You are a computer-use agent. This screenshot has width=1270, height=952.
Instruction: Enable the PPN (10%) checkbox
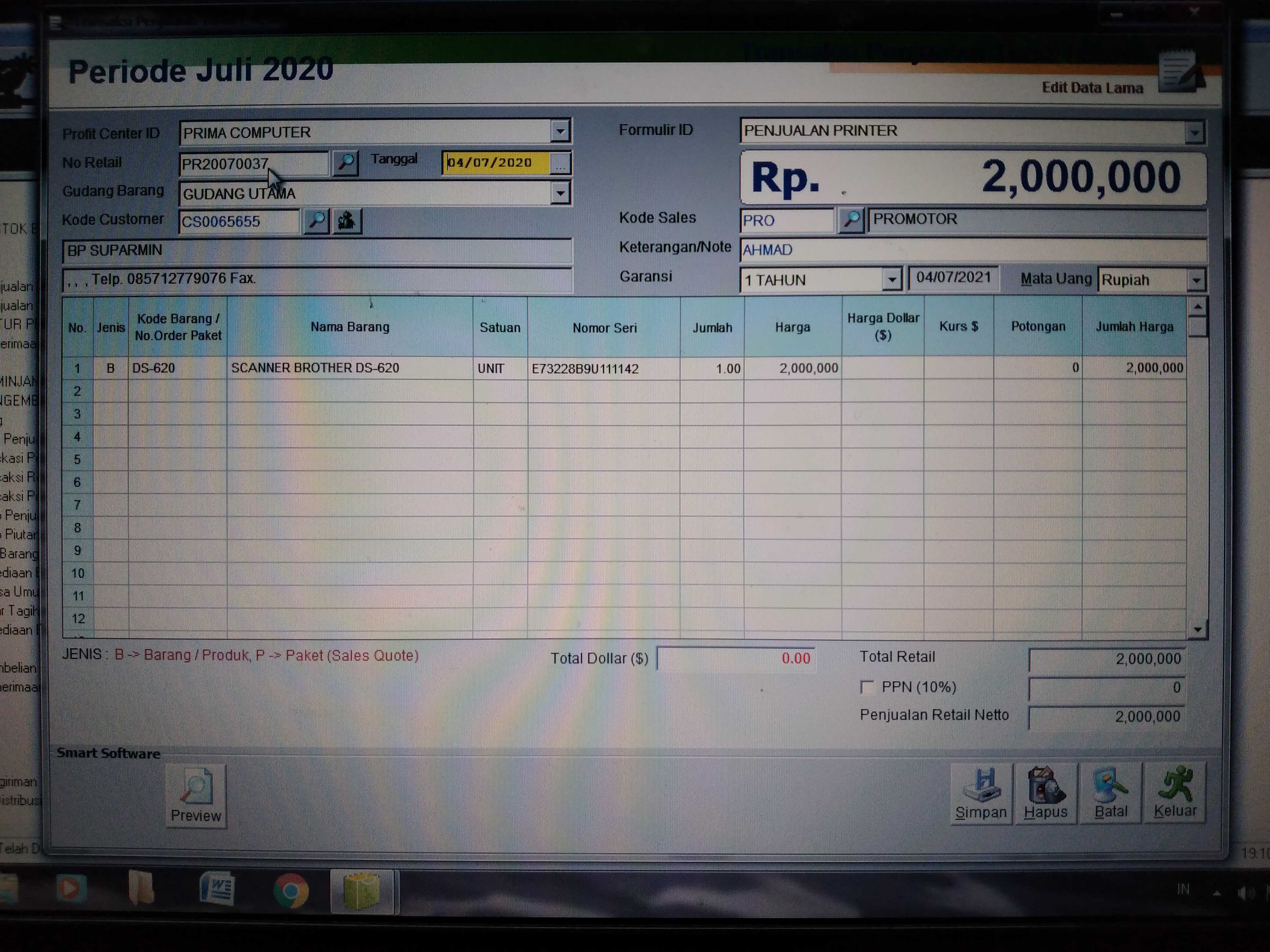pos(867,687)
